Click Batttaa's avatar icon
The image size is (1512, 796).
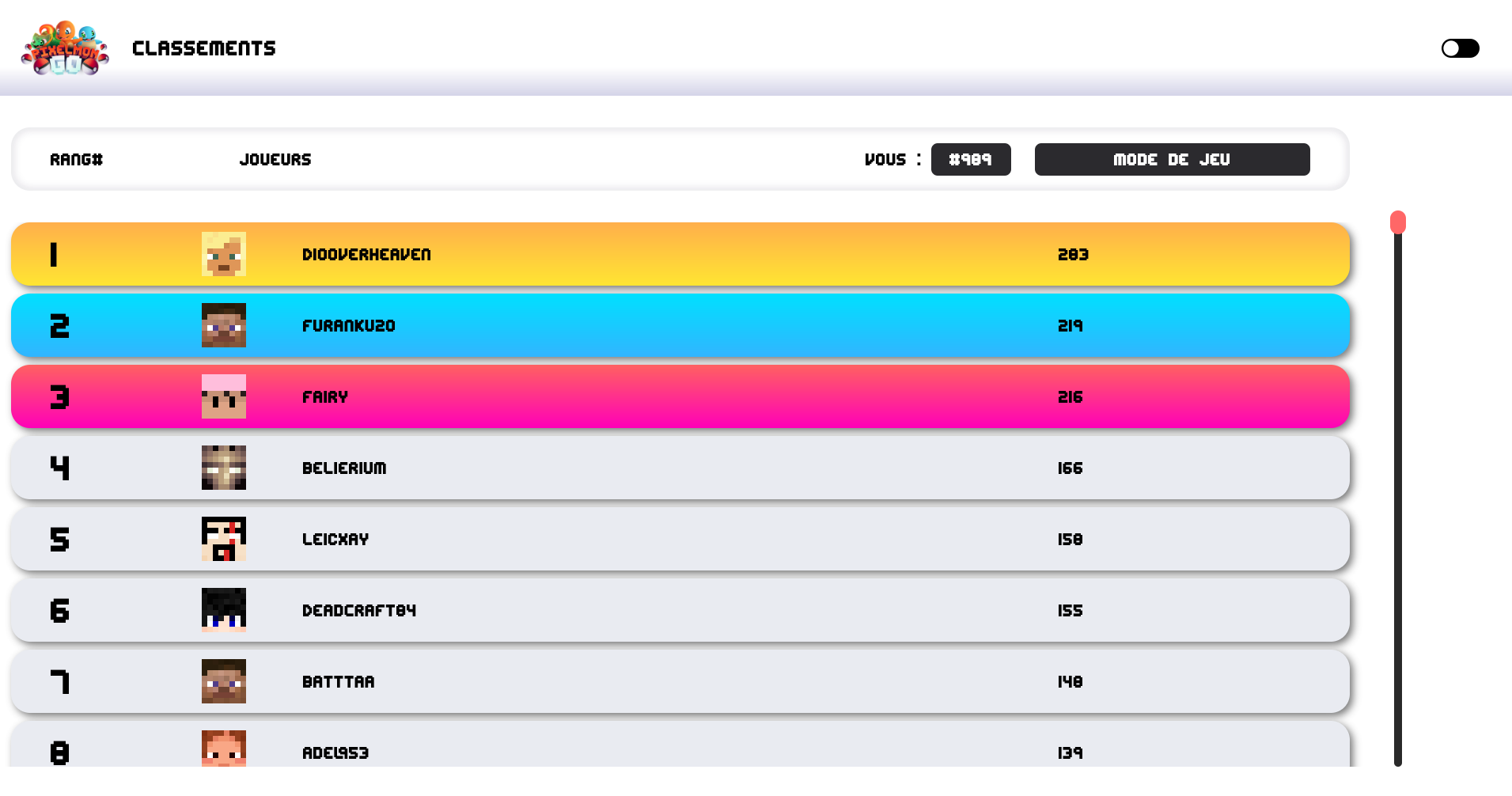tap(223, 681)
